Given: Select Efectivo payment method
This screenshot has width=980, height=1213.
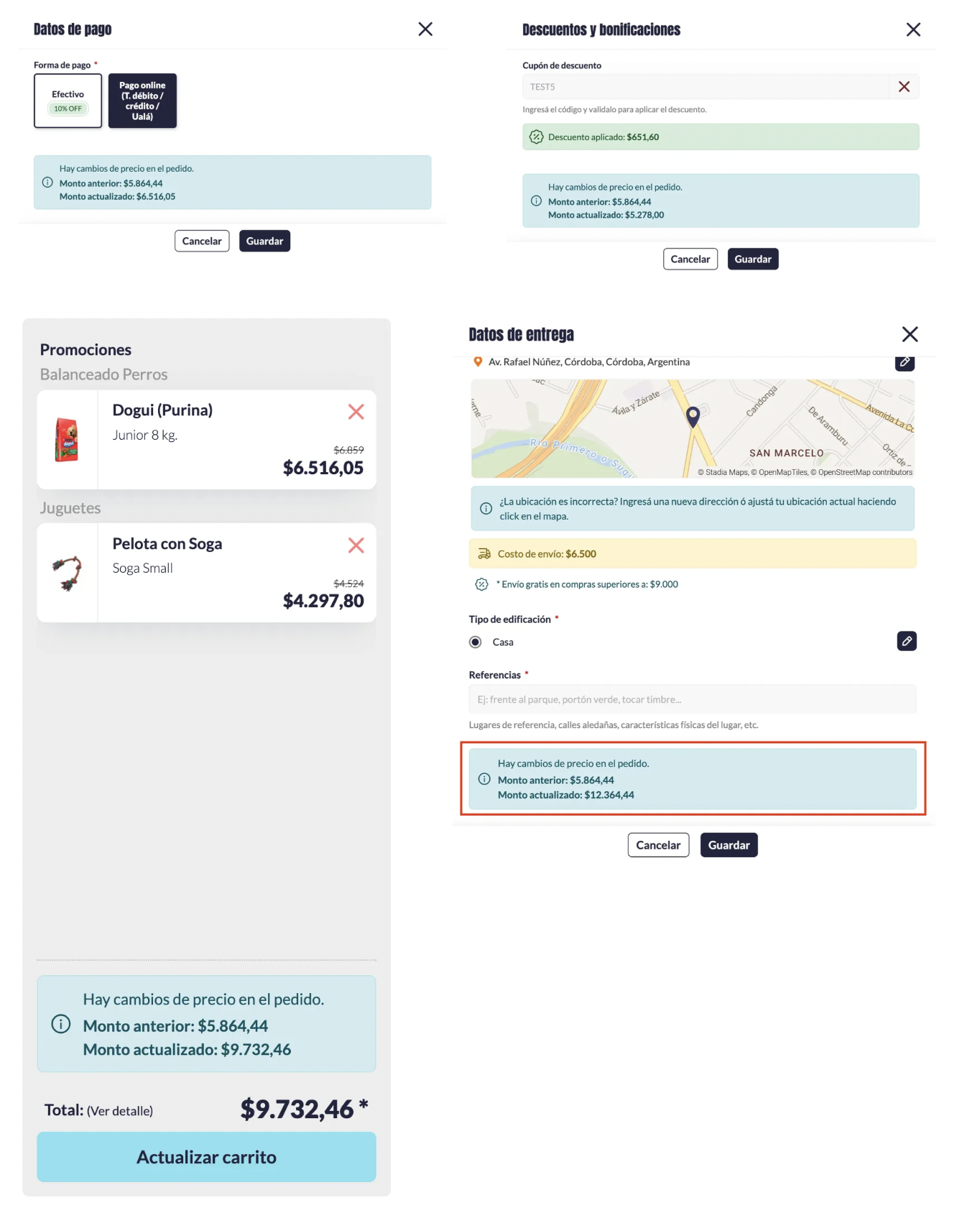Looking at the screenshot, I should (68, 101).
